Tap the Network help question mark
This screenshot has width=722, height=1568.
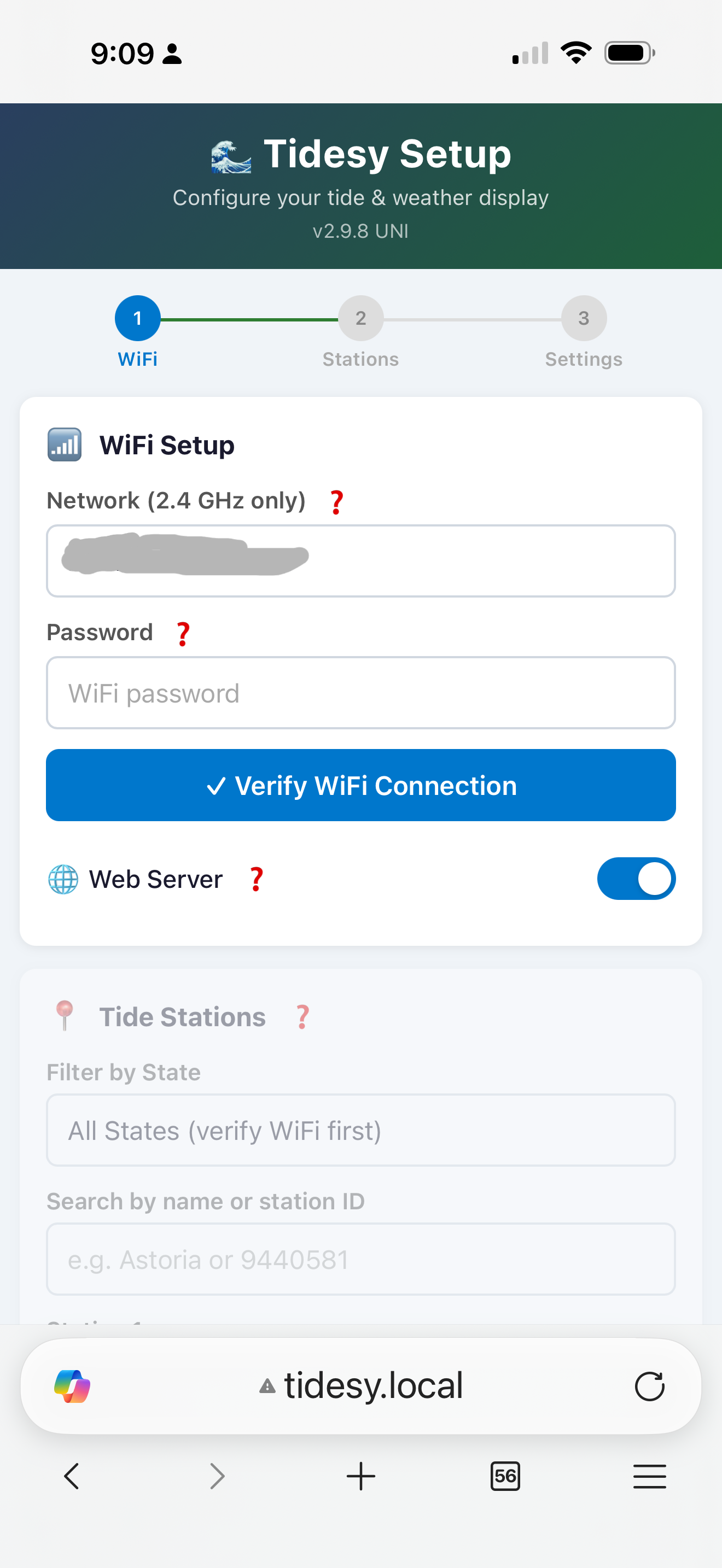coord(336,502)
